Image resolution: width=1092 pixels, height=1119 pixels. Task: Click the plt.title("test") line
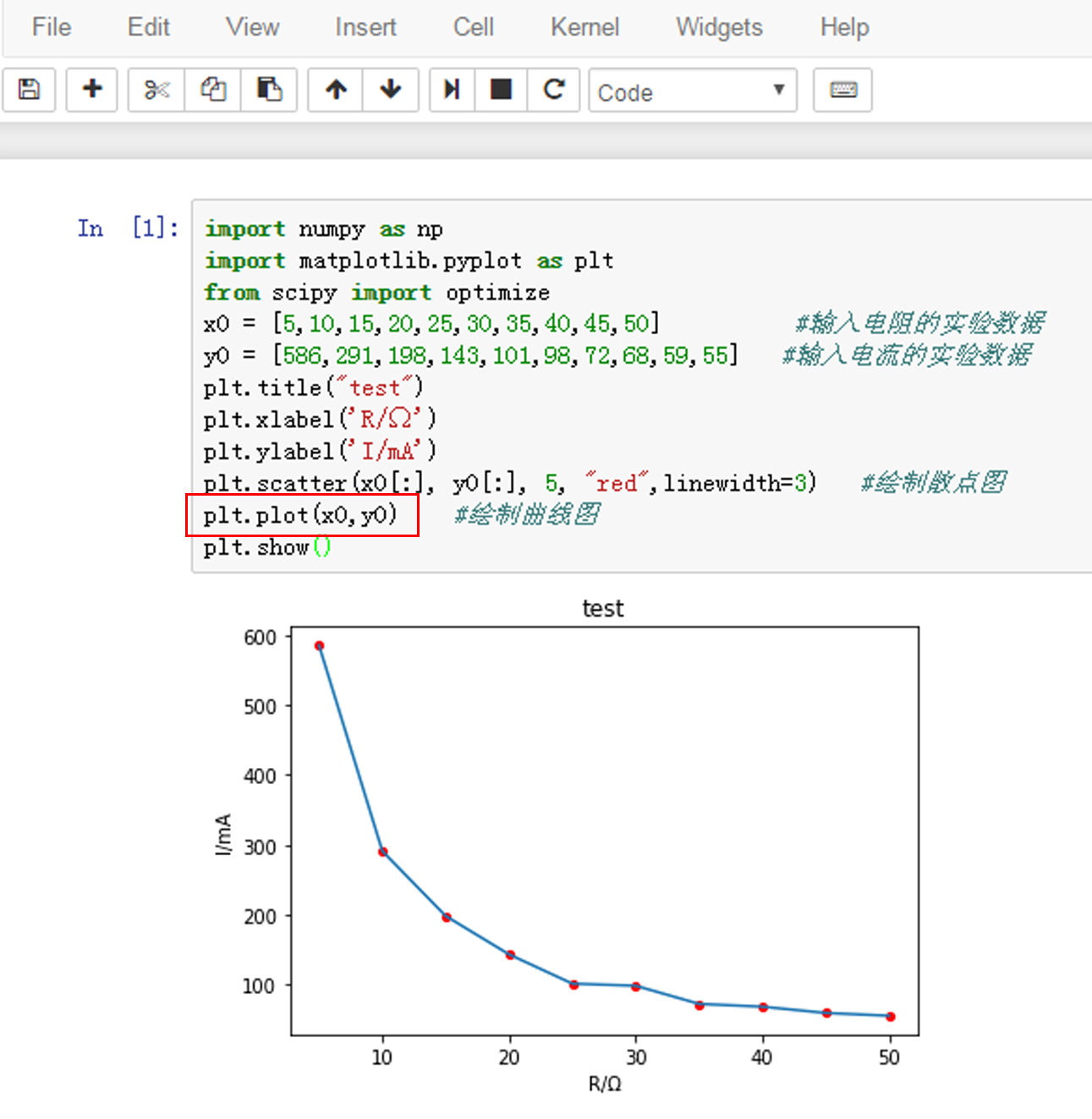click(313, 387)
